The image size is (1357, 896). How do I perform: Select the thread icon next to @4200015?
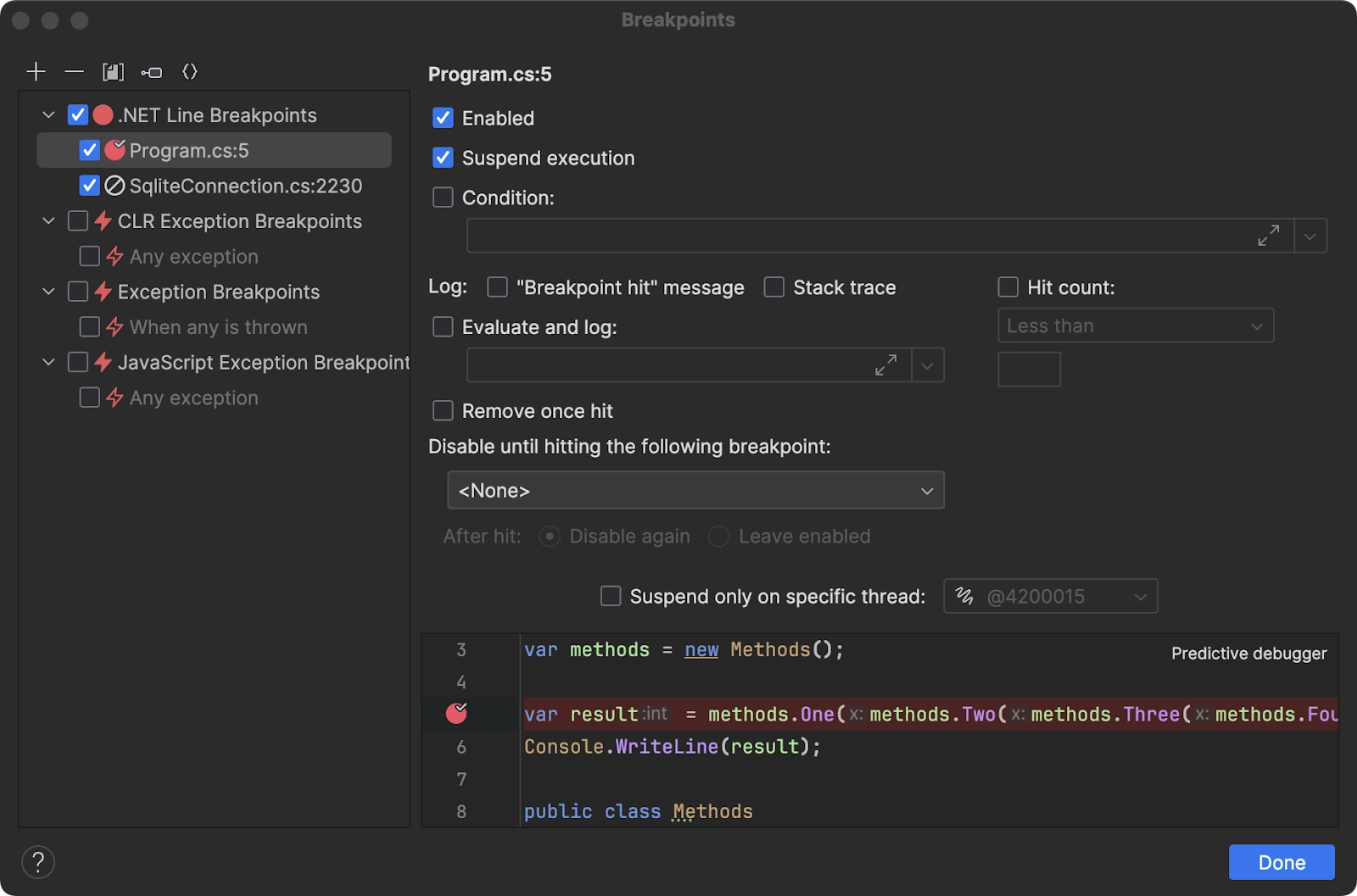[x=963, y=596]
